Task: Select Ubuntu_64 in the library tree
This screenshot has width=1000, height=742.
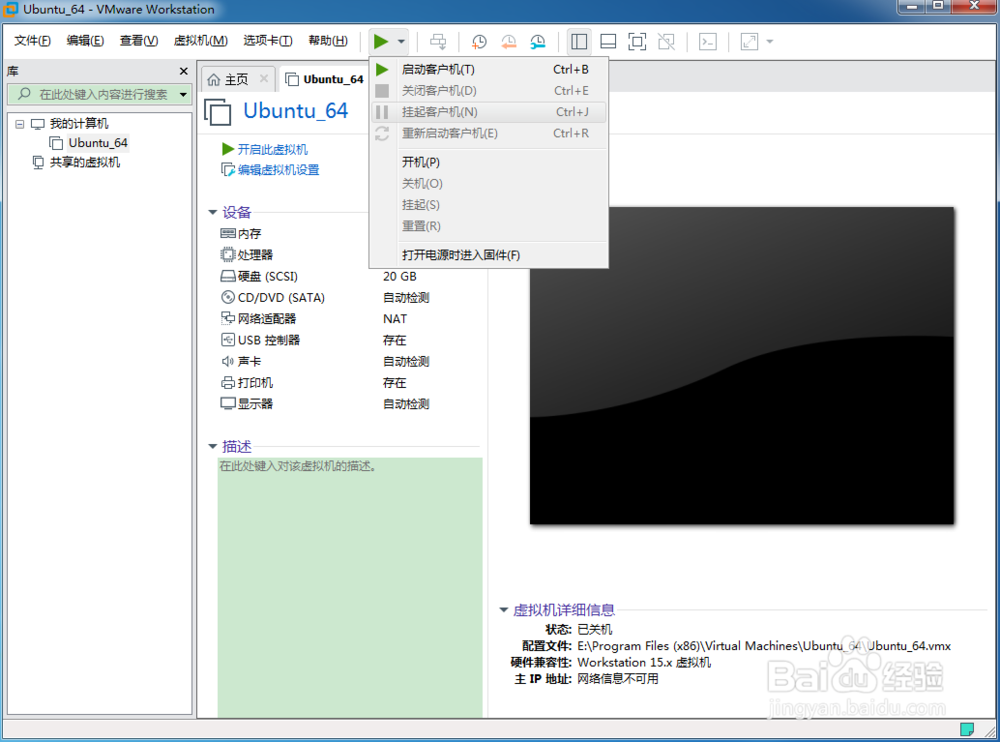Action: (98, 143)
